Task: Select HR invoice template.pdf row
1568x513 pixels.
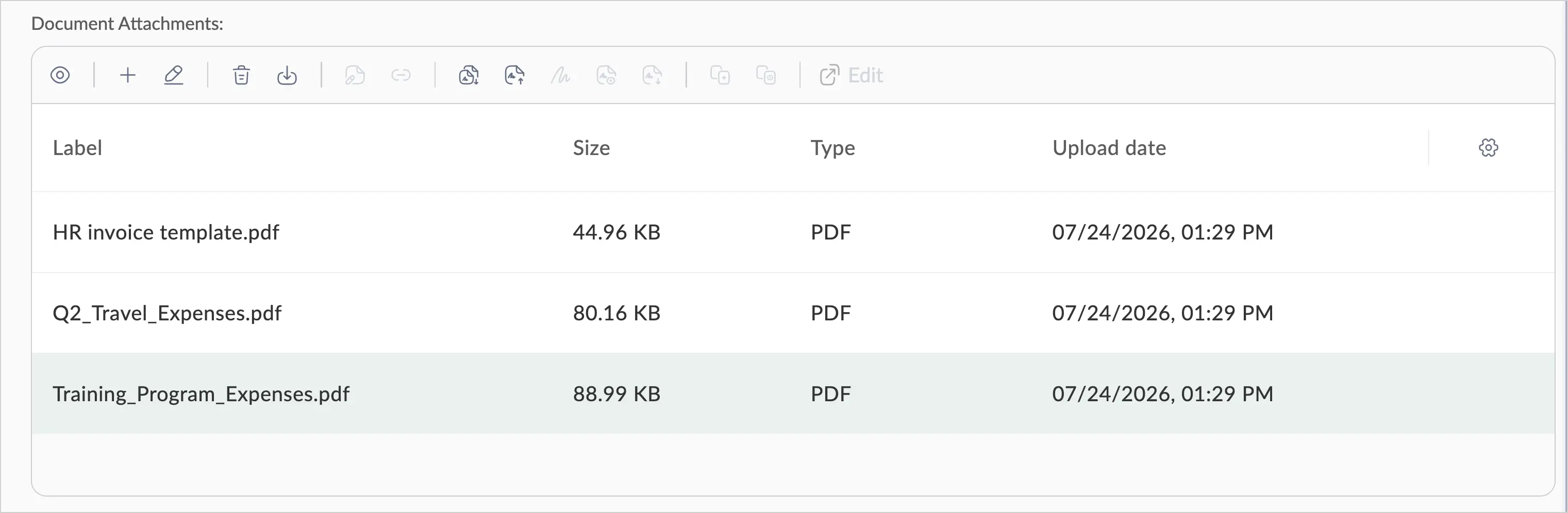Action: point(793,232)
